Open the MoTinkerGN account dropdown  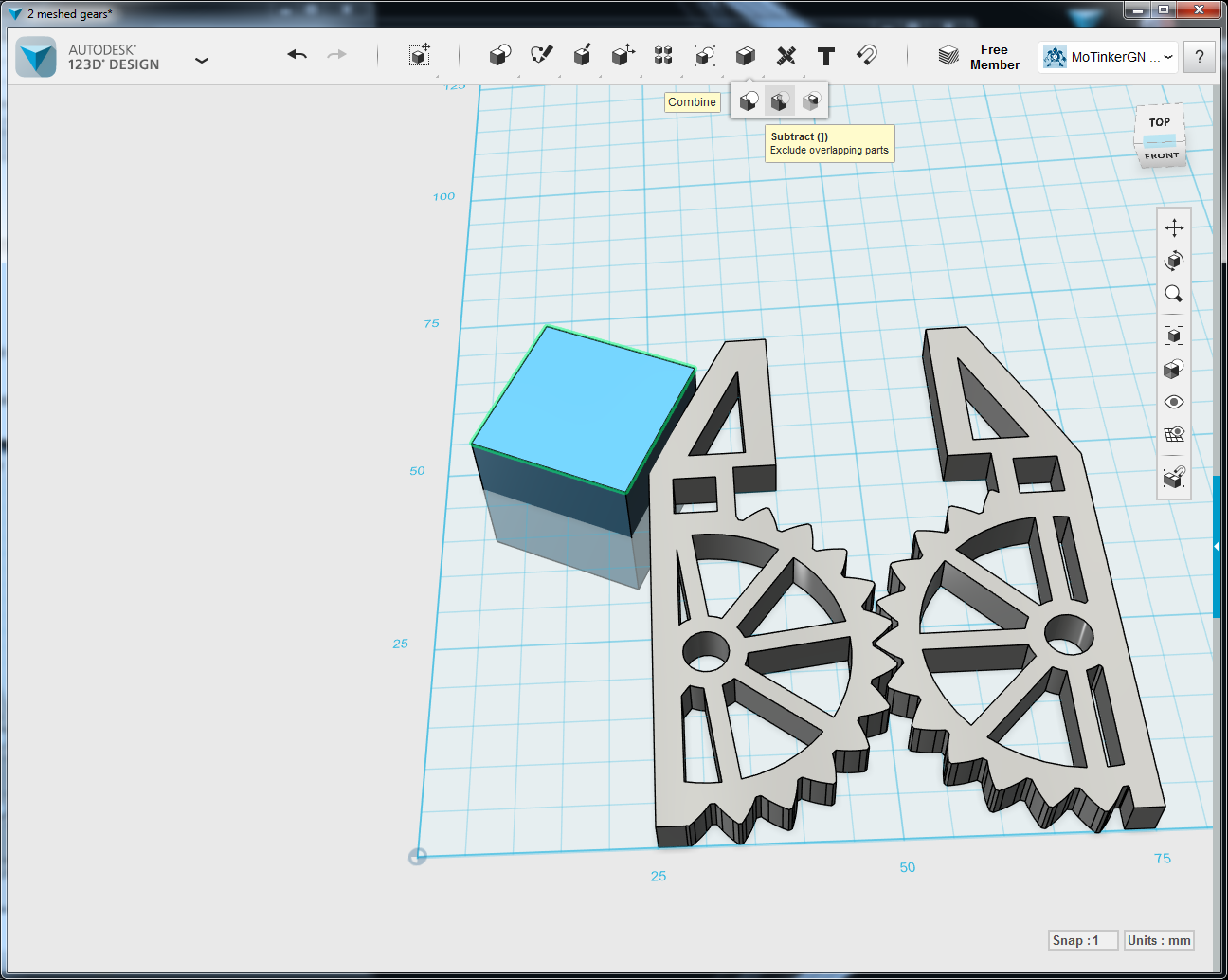(x=1108, y=57)
